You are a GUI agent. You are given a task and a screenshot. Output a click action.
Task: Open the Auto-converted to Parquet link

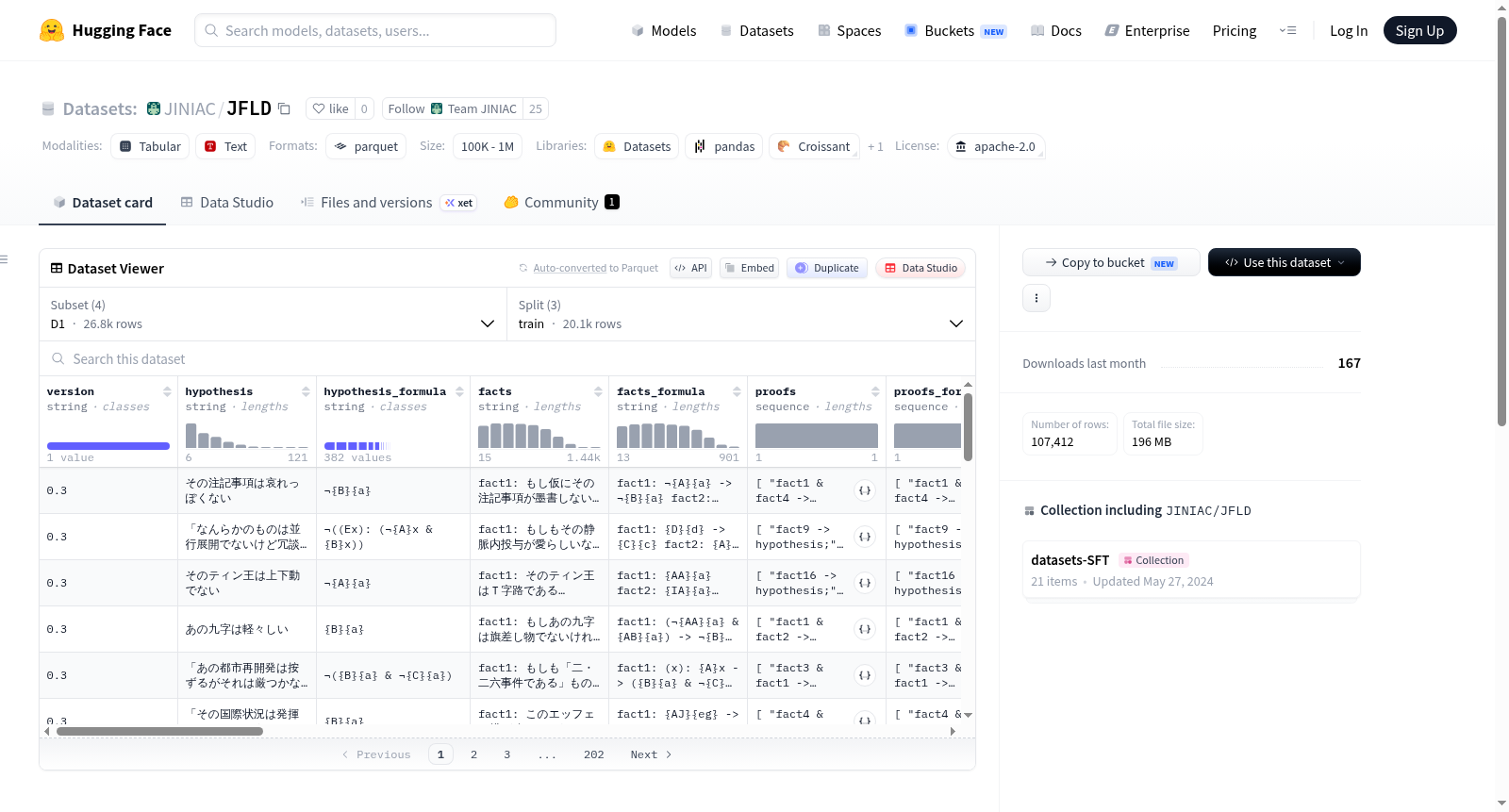click(595, 268)
